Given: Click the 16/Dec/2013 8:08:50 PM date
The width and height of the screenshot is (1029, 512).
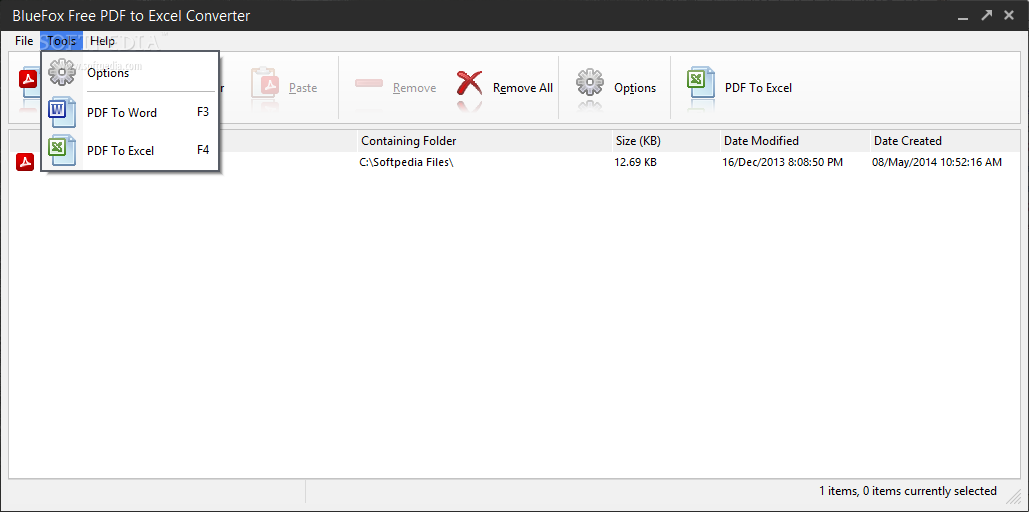Looking at the screenshot, I should 782,162.
